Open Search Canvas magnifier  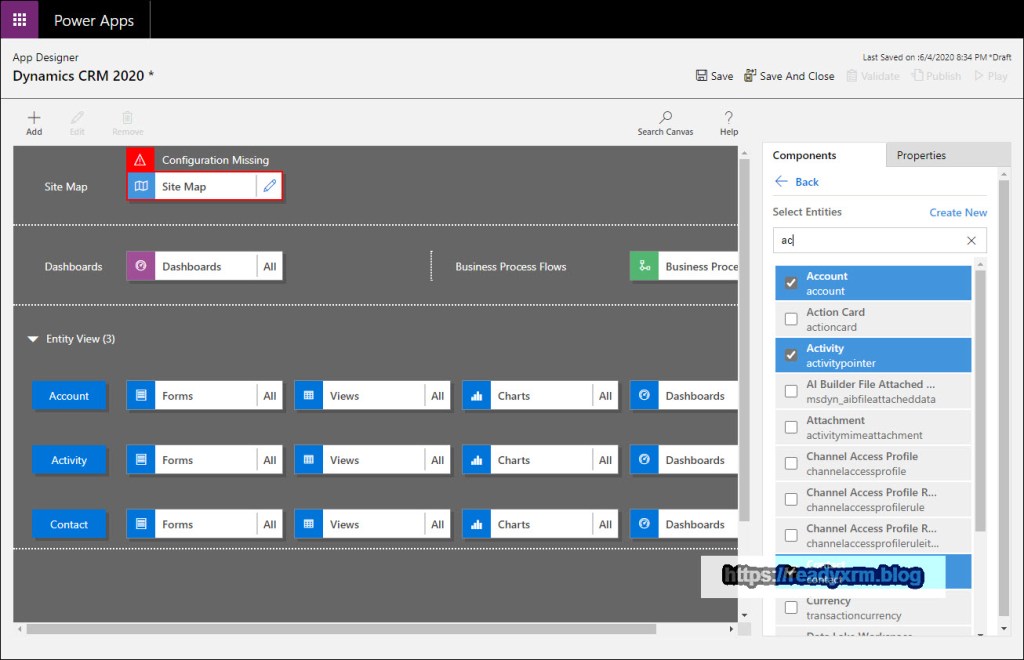pos(665,118)
